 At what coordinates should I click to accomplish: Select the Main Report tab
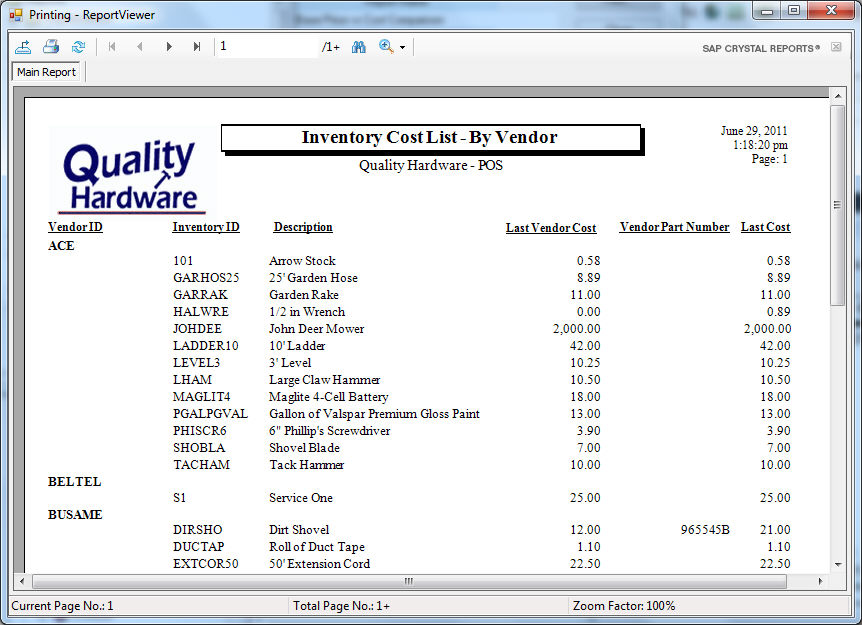(x=47, y=72)
